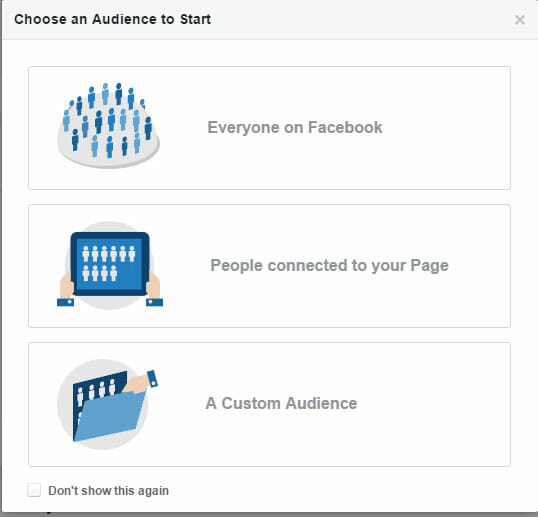
Task: Click the right hand holding the tablet
Action: coord(154,289)
